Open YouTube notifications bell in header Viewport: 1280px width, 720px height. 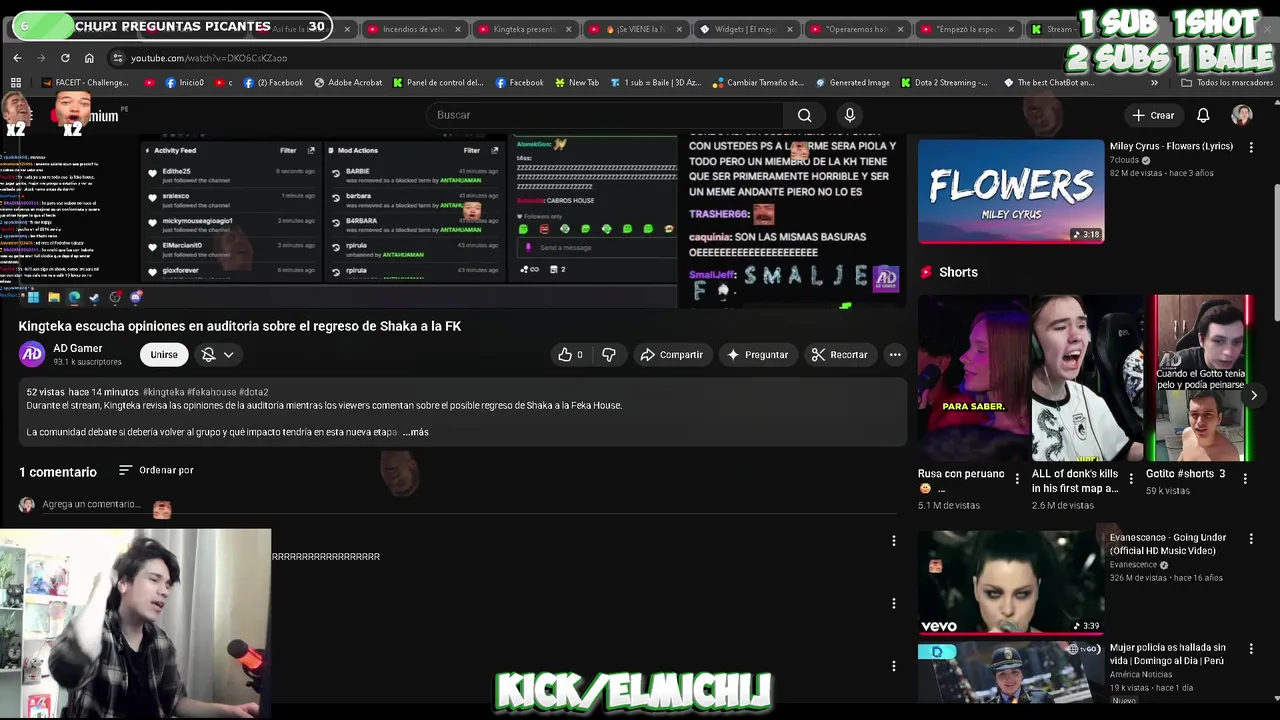coord(1203,115)
